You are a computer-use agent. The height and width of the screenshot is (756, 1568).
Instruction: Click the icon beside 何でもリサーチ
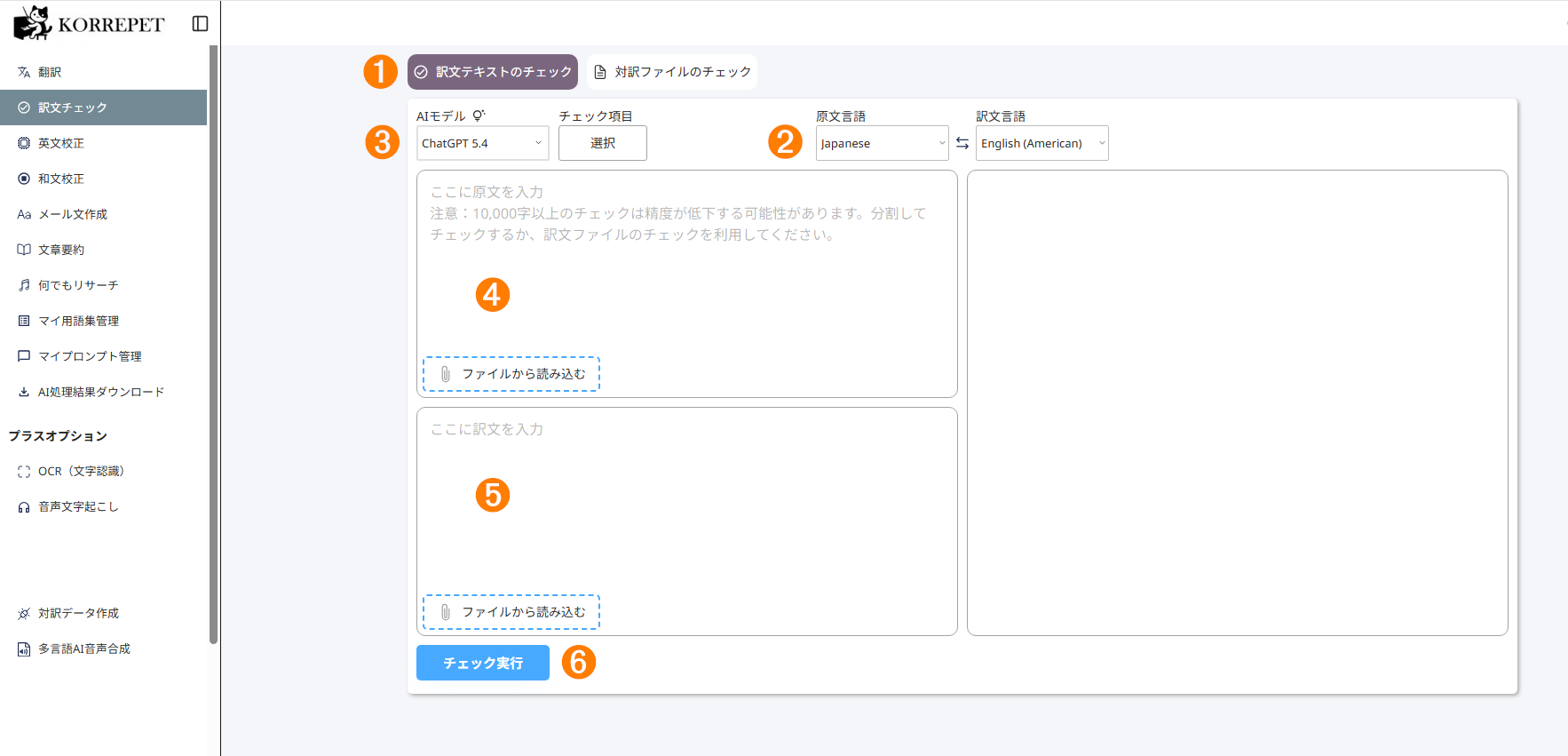tap(24, 285)
